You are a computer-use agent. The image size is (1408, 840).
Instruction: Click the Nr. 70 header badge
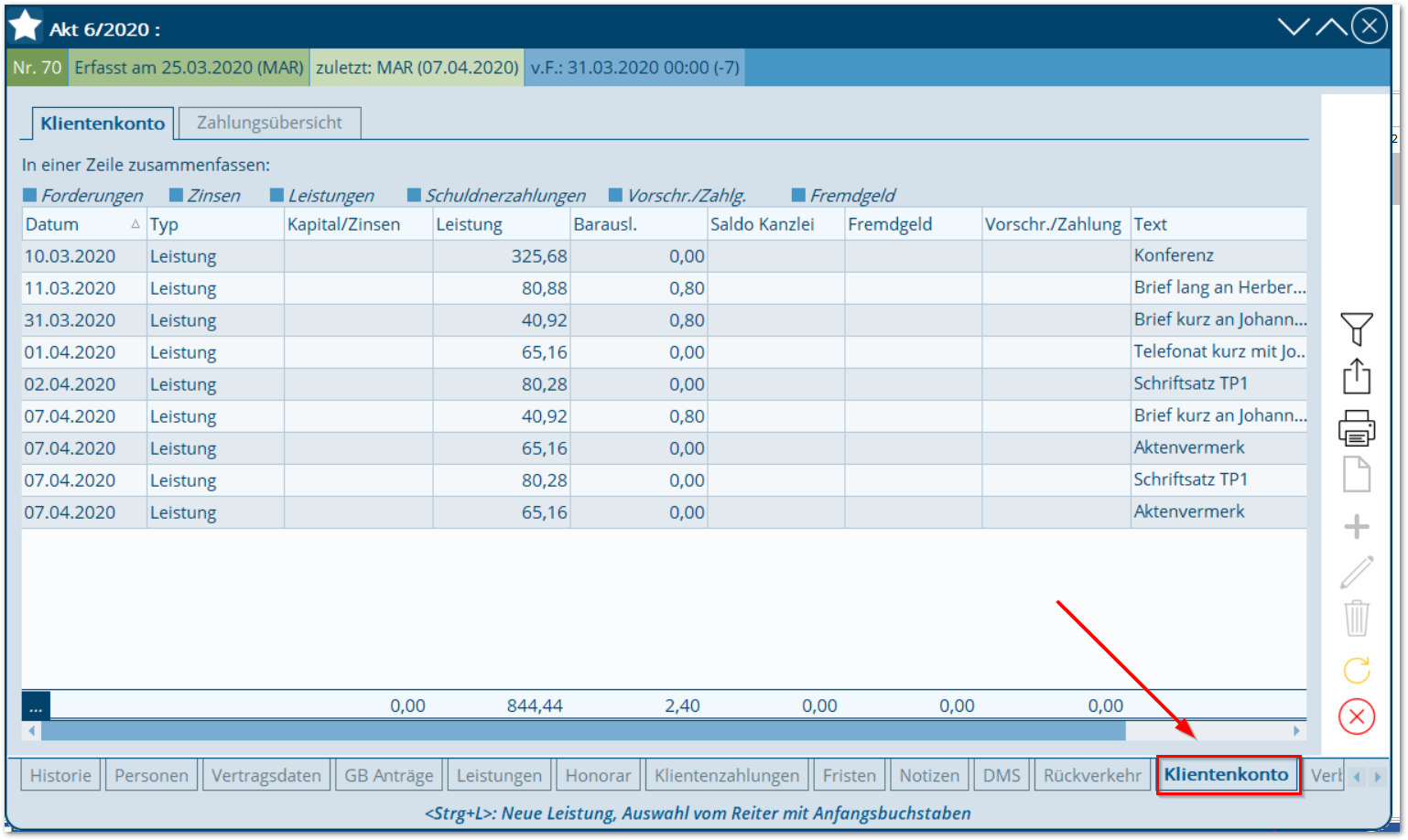coord(38,68)
